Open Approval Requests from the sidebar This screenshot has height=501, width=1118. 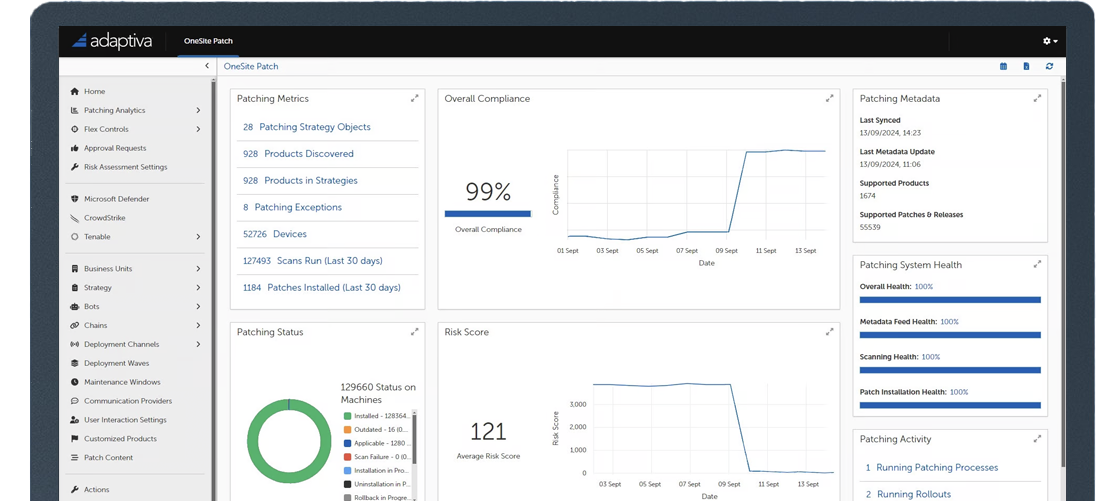pyautogui.click(x=114, y=148)
